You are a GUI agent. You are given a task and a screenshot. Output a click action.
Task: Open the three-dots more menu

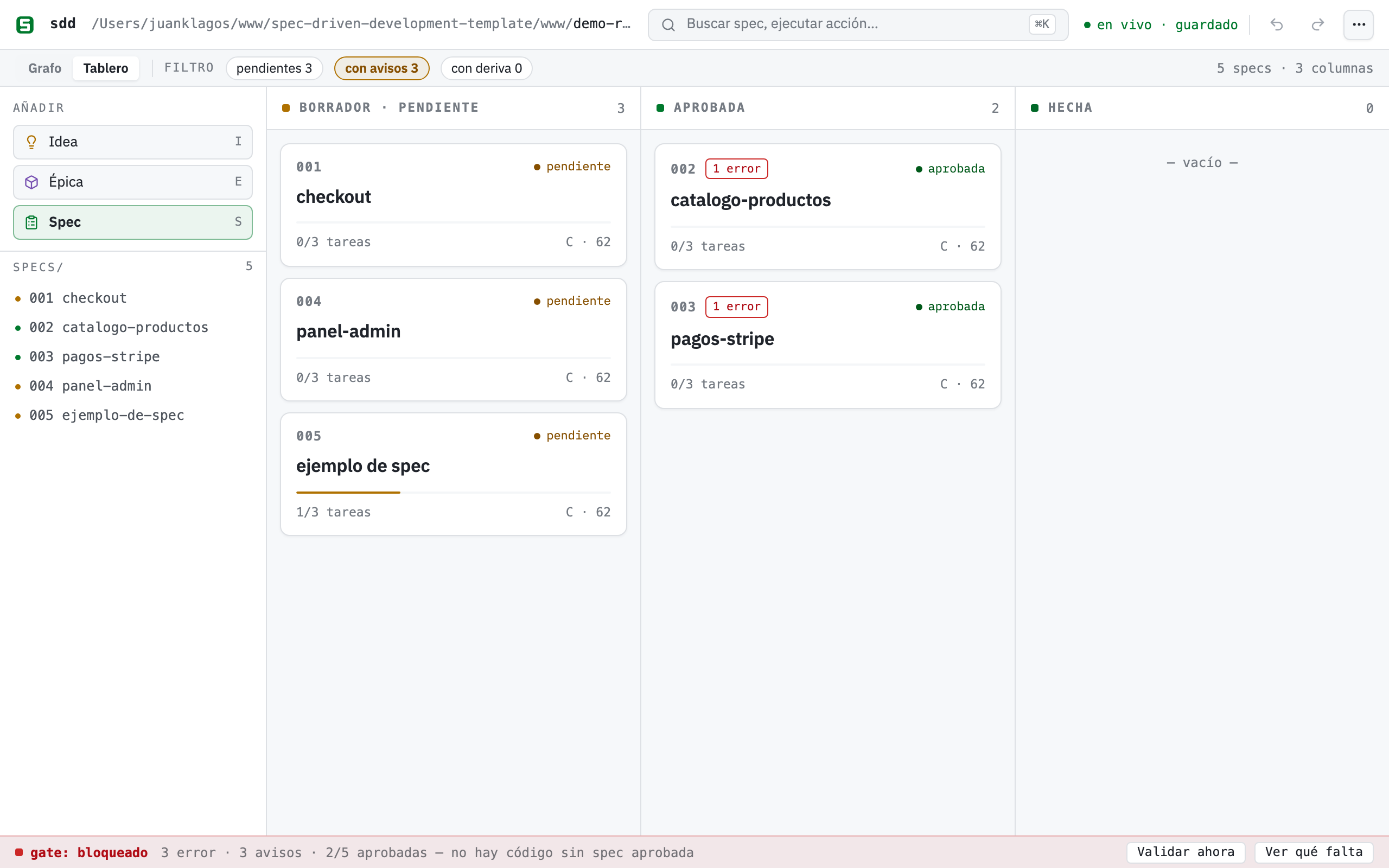point(1359,25)
